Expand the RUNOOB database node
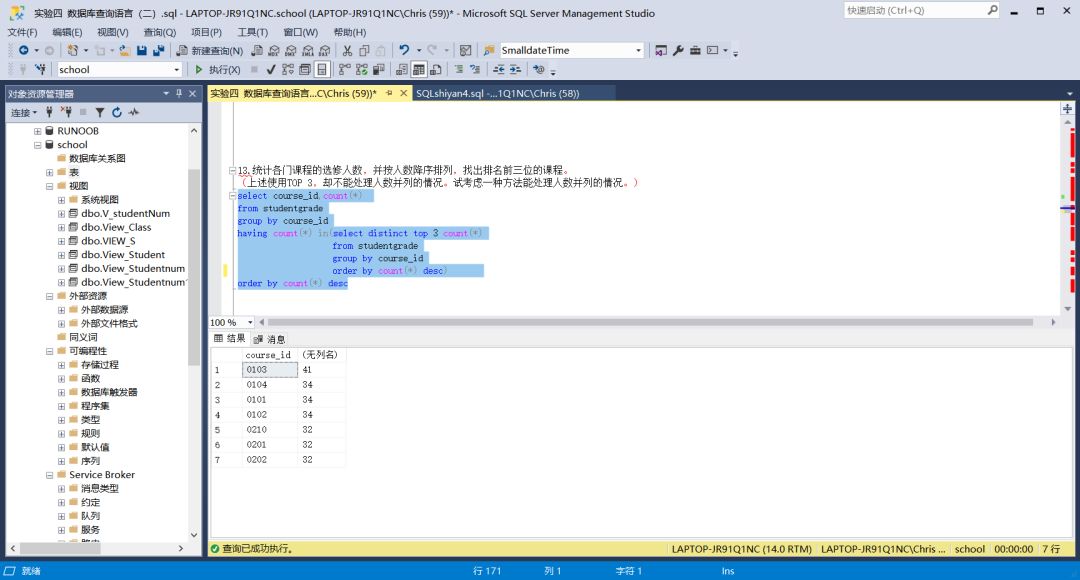 tap(37, 131)
